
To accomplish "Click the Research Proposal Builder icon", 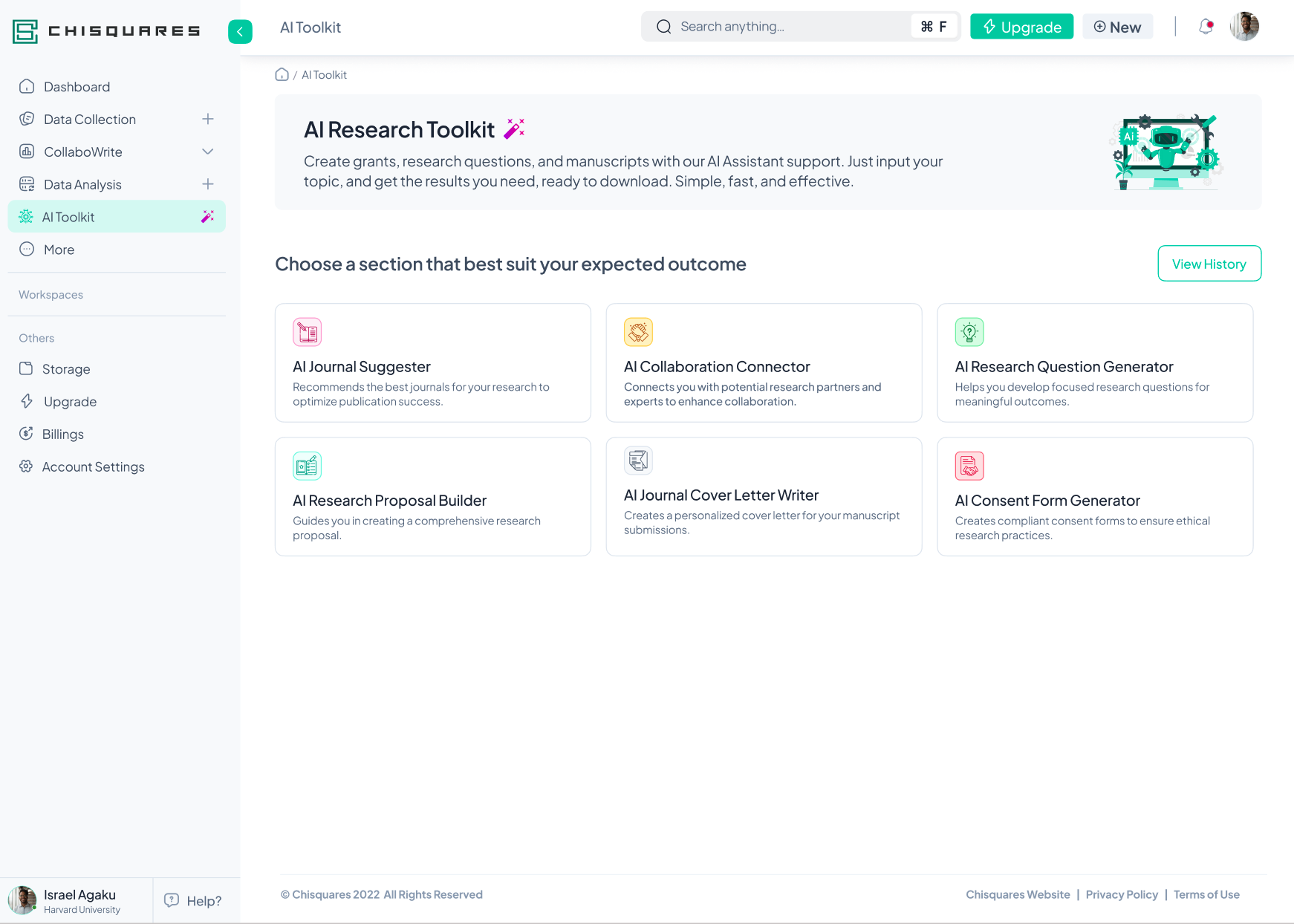I will tap(307, 466).
